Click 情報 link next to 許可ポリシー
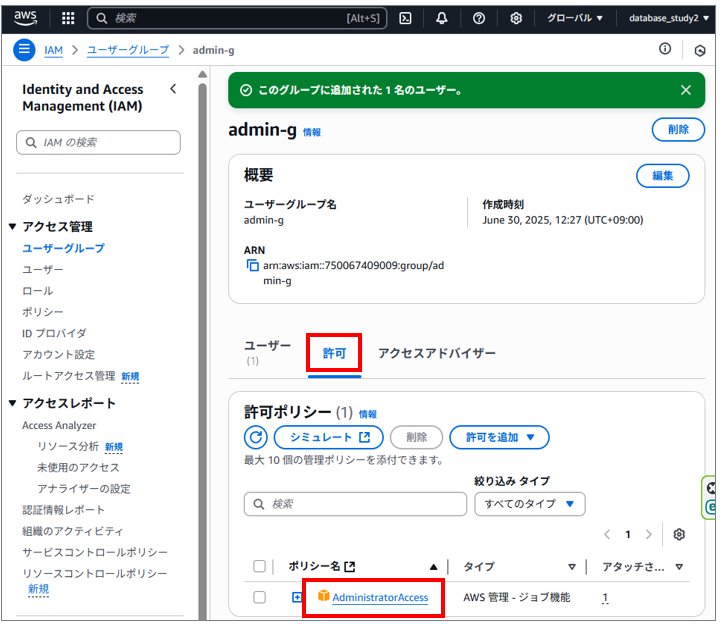Screen dimensions: 721x625 click(x=367, y=414)
